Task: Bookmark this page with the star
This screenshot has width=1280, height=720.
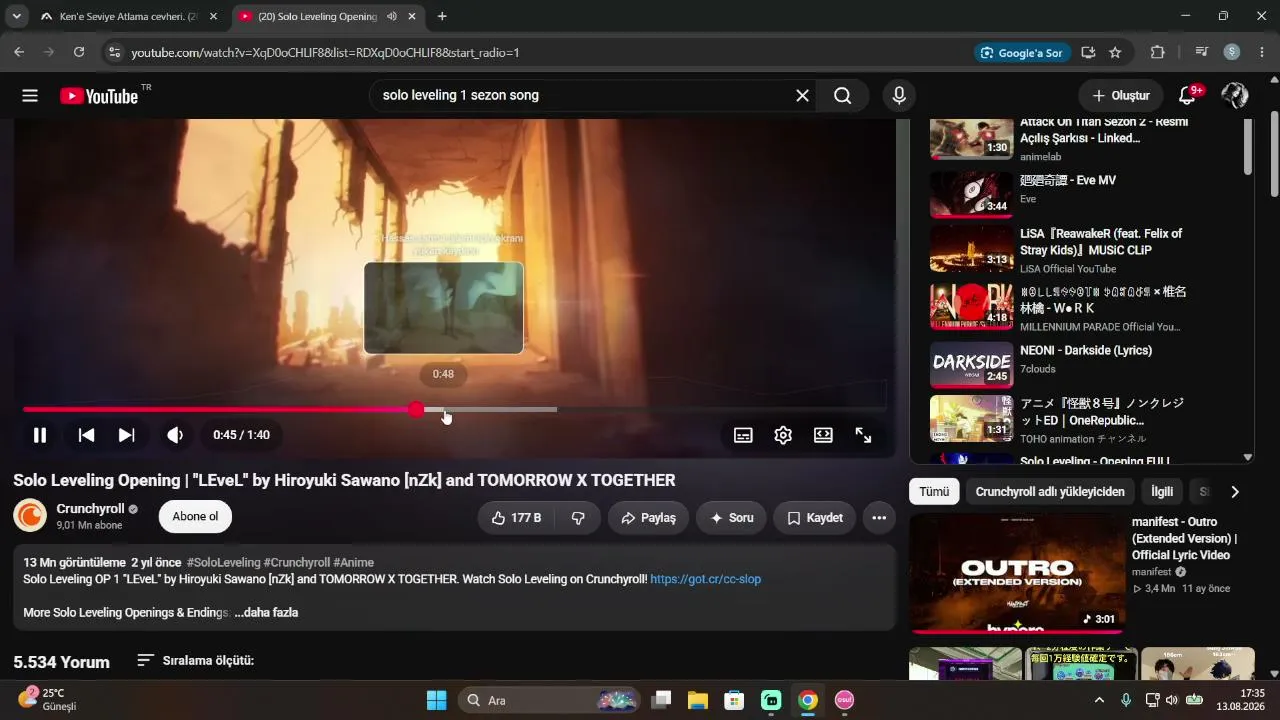Action: [1115, 52]
